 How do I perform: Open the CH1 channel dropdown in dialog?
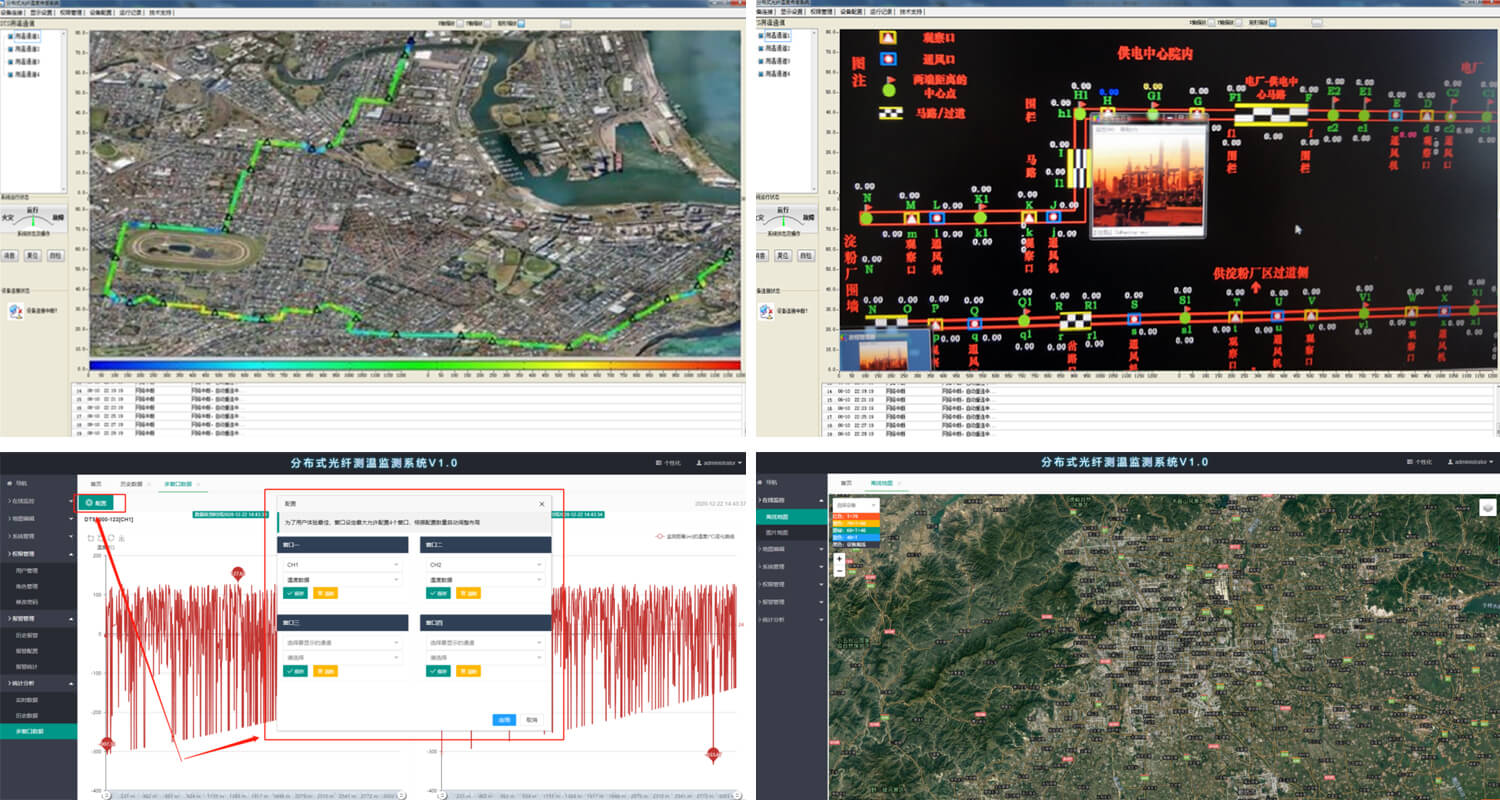[x=341, y=565]
